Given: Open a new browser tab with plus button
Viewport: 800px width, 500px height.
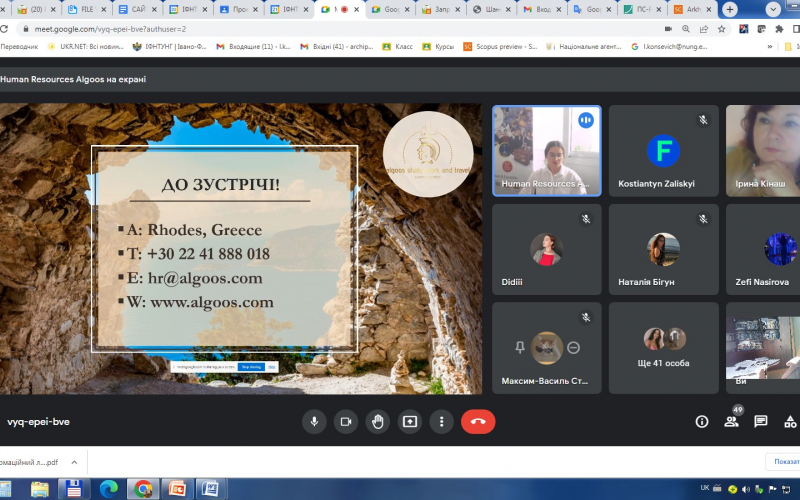Looking at the screenshot, I should coord(730,9).
